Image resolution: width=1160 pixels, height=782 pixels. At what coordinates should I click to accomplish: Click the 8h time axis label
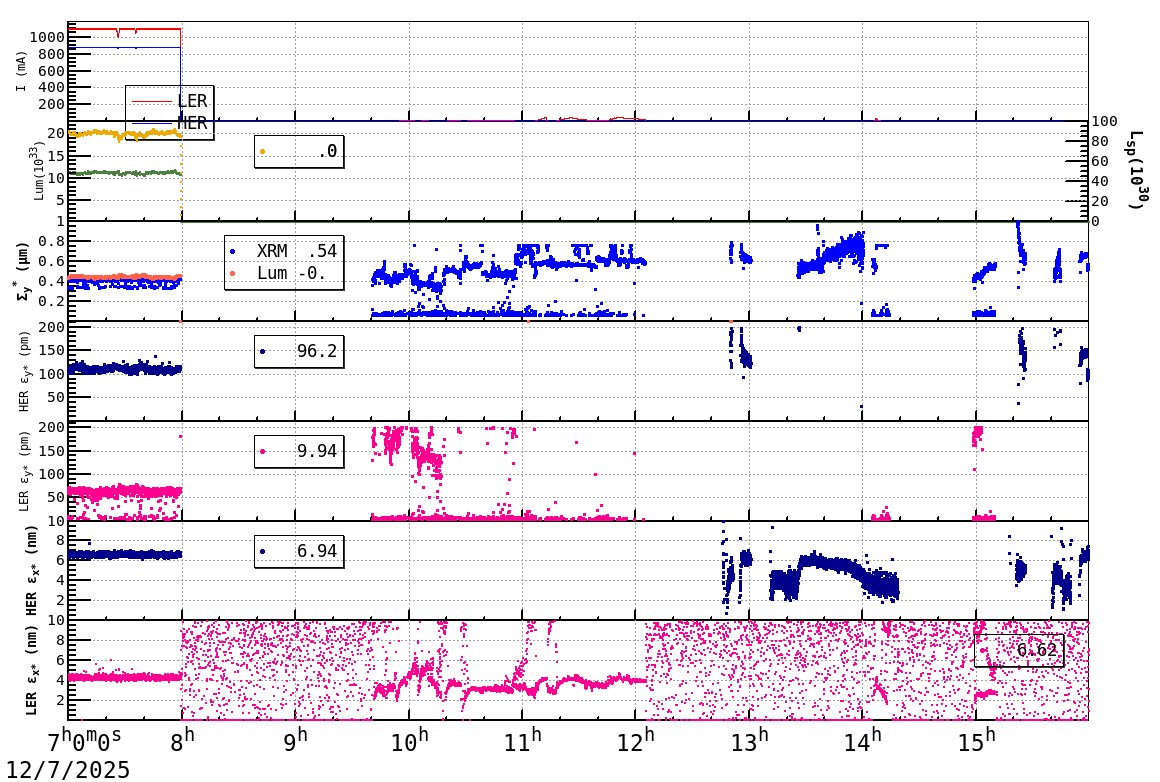183,739
